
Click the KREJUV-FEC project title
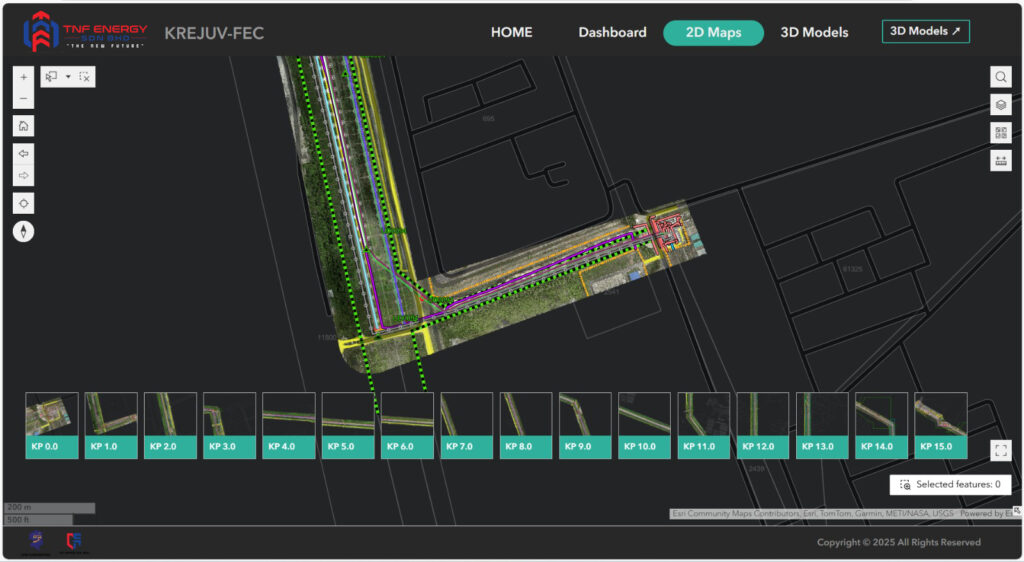tap(214, 33)
